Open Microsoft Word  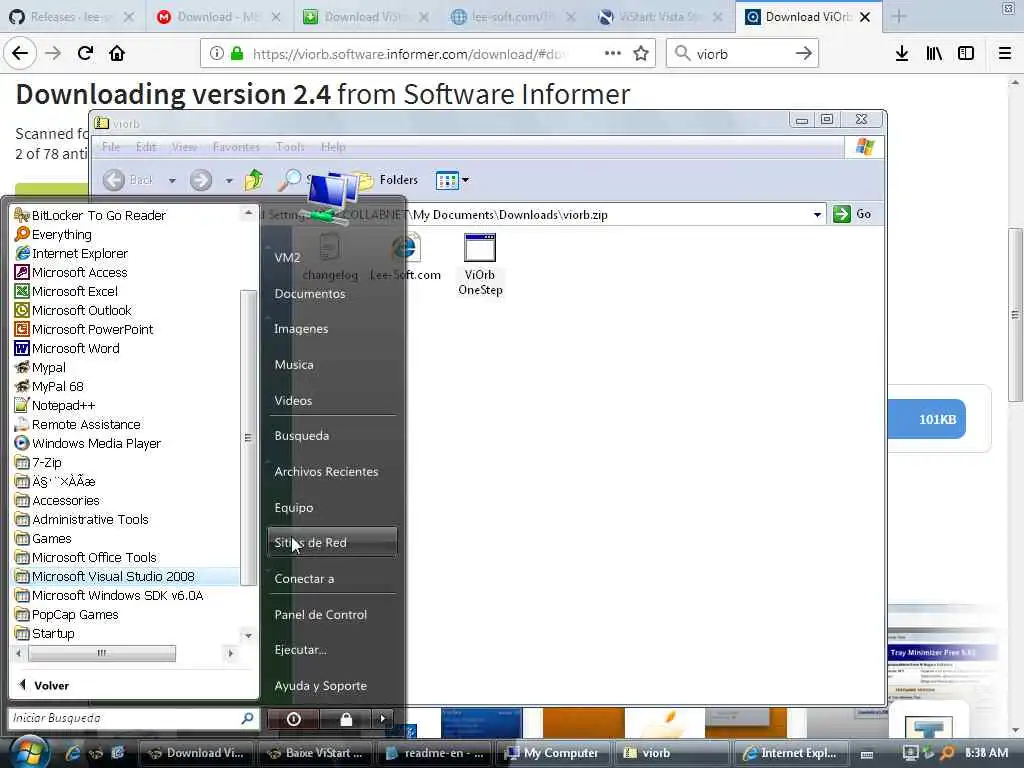pyautogui.click(x=67, y=348)
